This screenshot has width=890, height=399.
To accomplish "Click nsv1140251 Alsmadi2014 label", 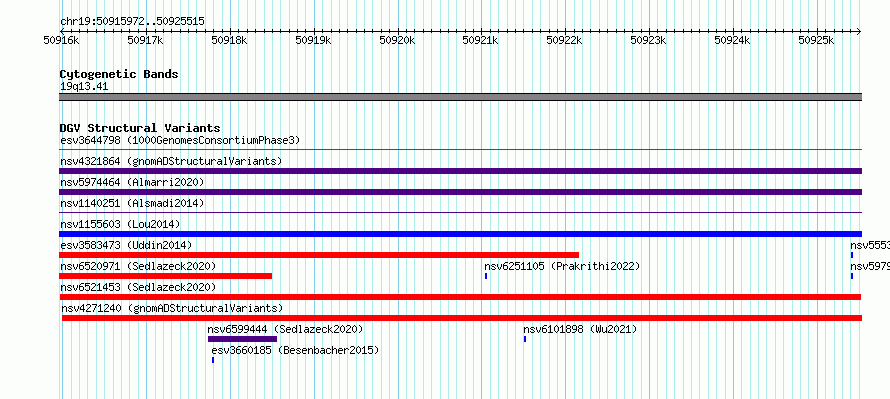I will click(132, 203).
